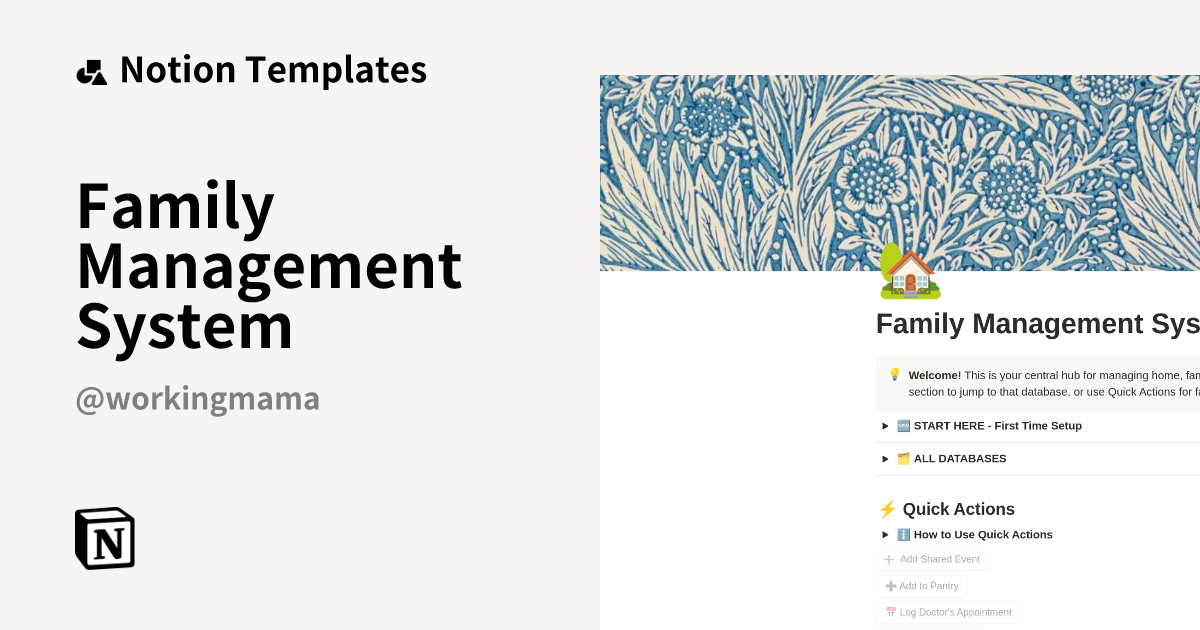1200x630 pixels.
Task: Click the info icon beside How to Use Quick Actions
Action: click(901, 534)
